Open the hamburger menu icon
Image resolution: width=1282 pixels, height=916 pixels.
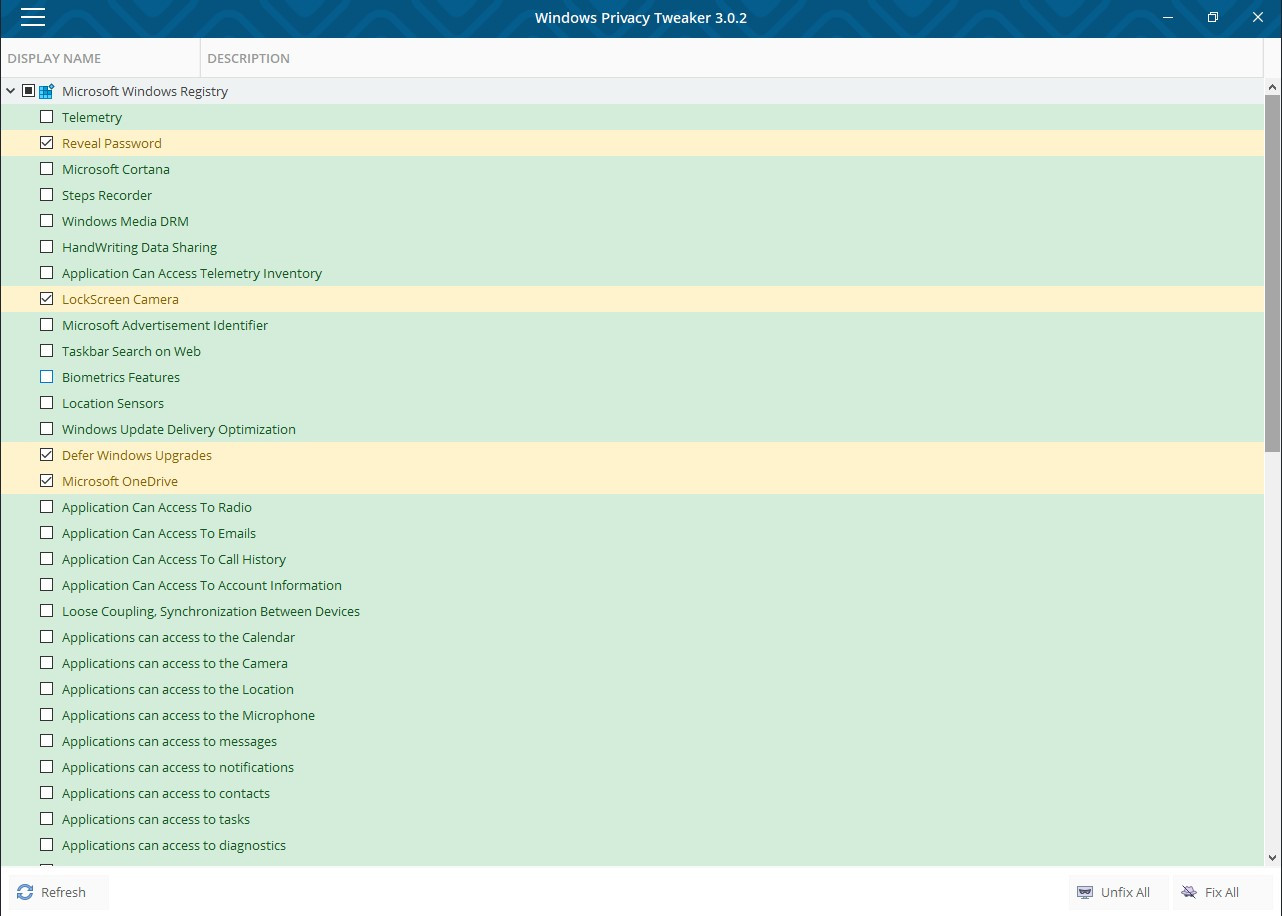[32, 17]
